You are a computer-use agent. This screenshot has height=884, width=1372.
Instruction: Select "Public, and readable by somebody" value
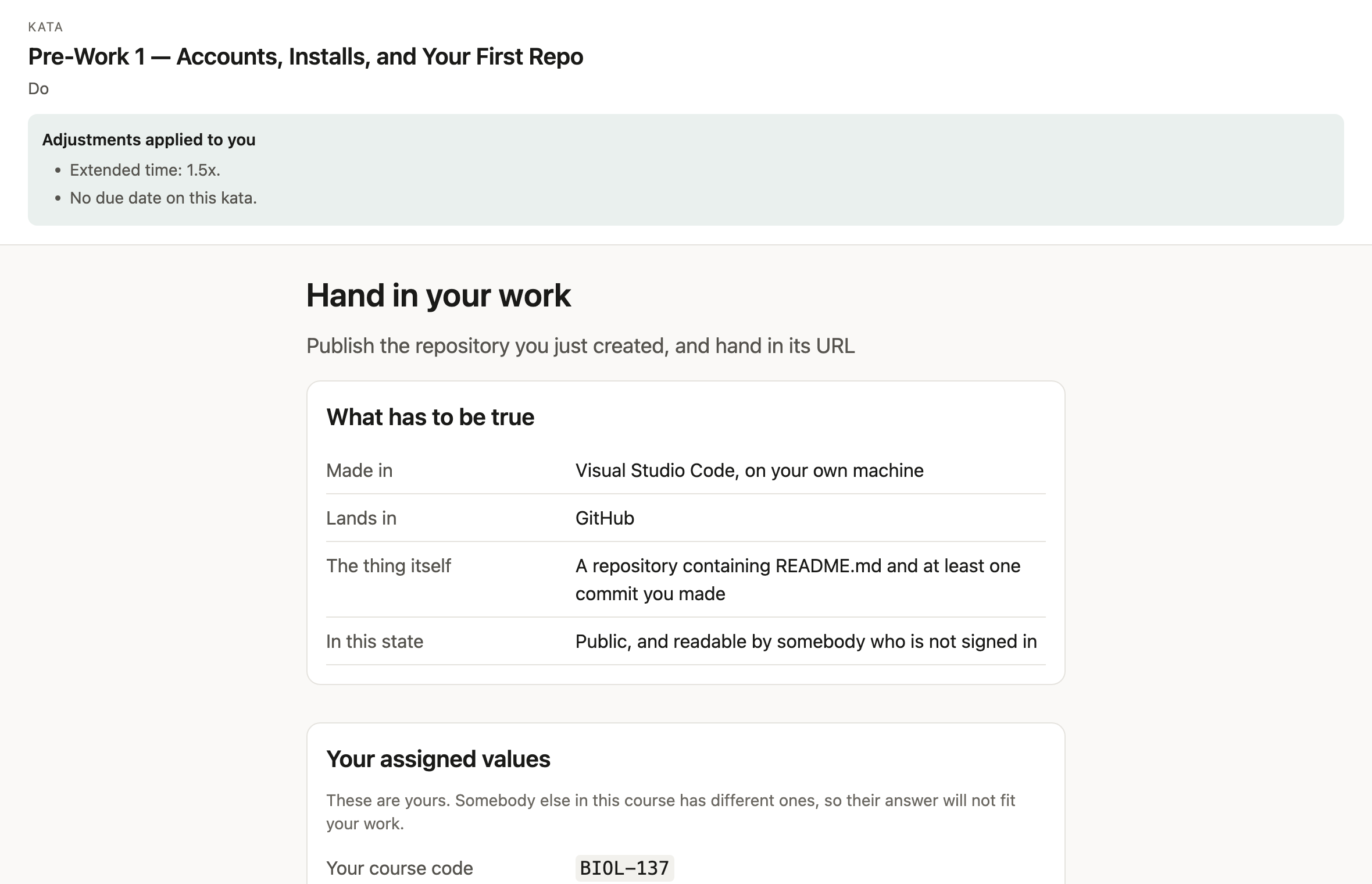click(806, 641)
